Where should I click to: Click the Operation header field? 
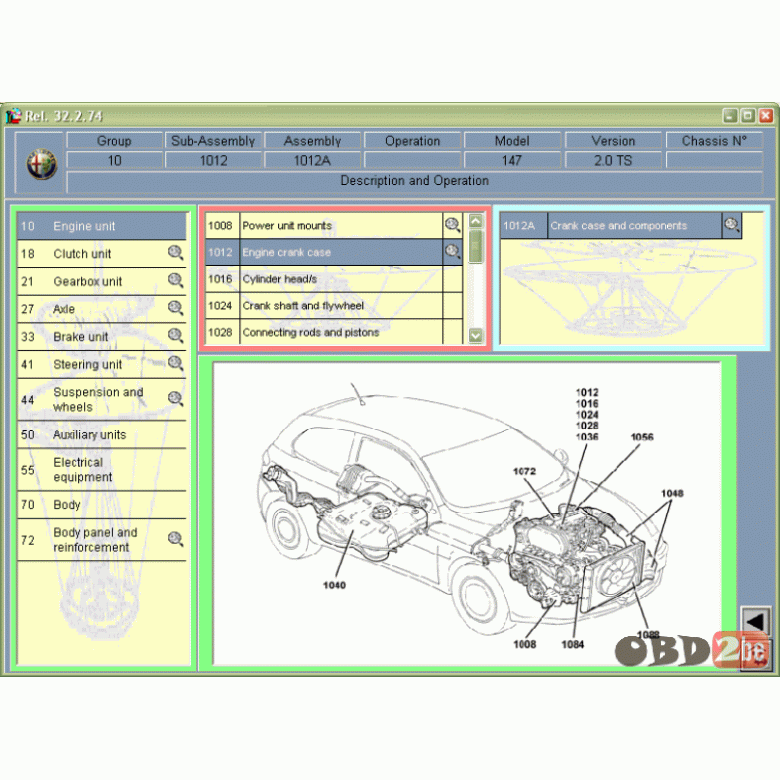(x=412, y=141)
